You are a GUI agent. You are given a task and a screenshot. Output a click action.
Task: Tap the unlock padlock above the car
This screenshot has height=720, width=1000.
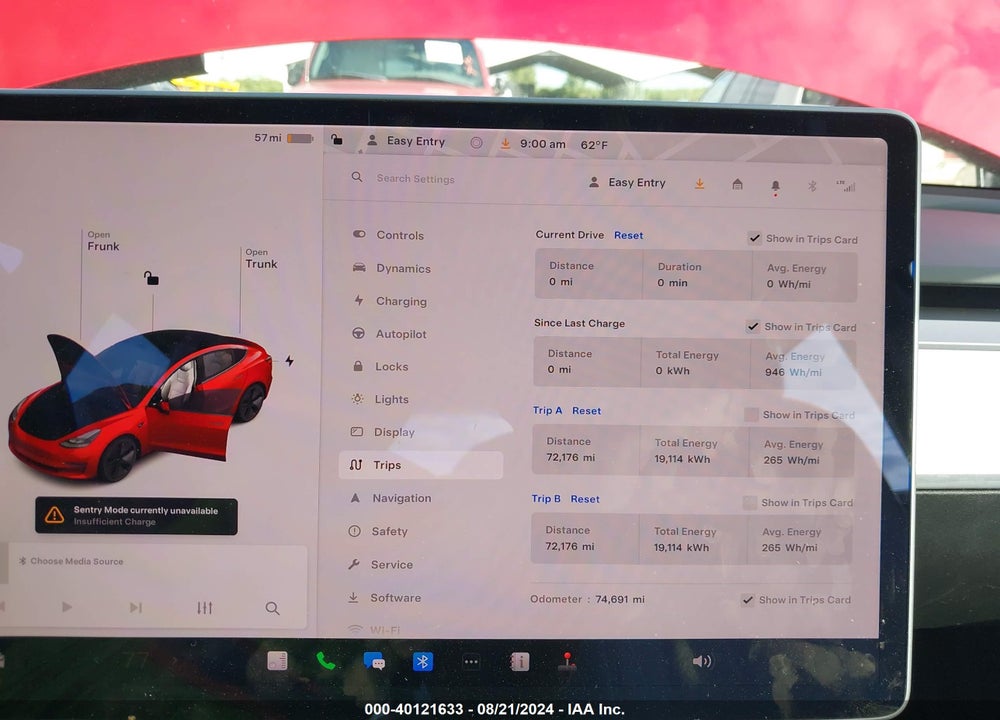pos(151,278)
